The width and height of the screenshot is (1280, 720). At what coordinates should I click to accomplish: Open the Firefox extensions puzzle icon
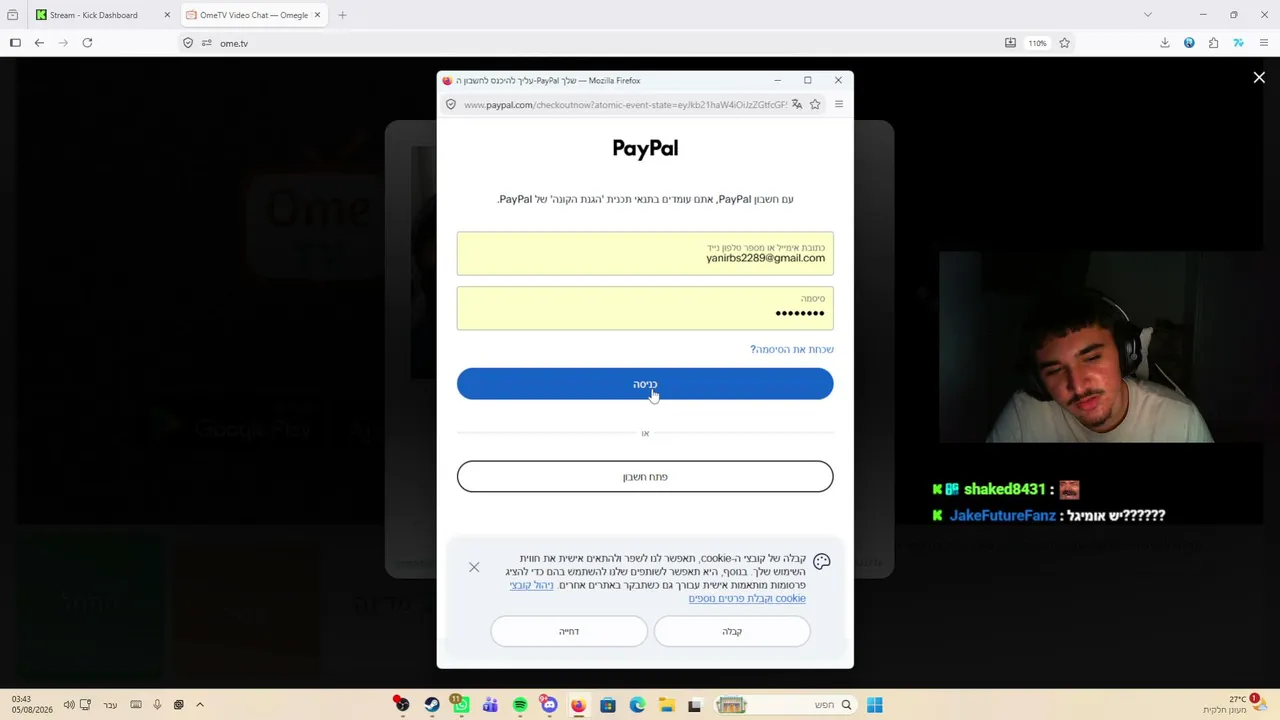(1213, 43)
